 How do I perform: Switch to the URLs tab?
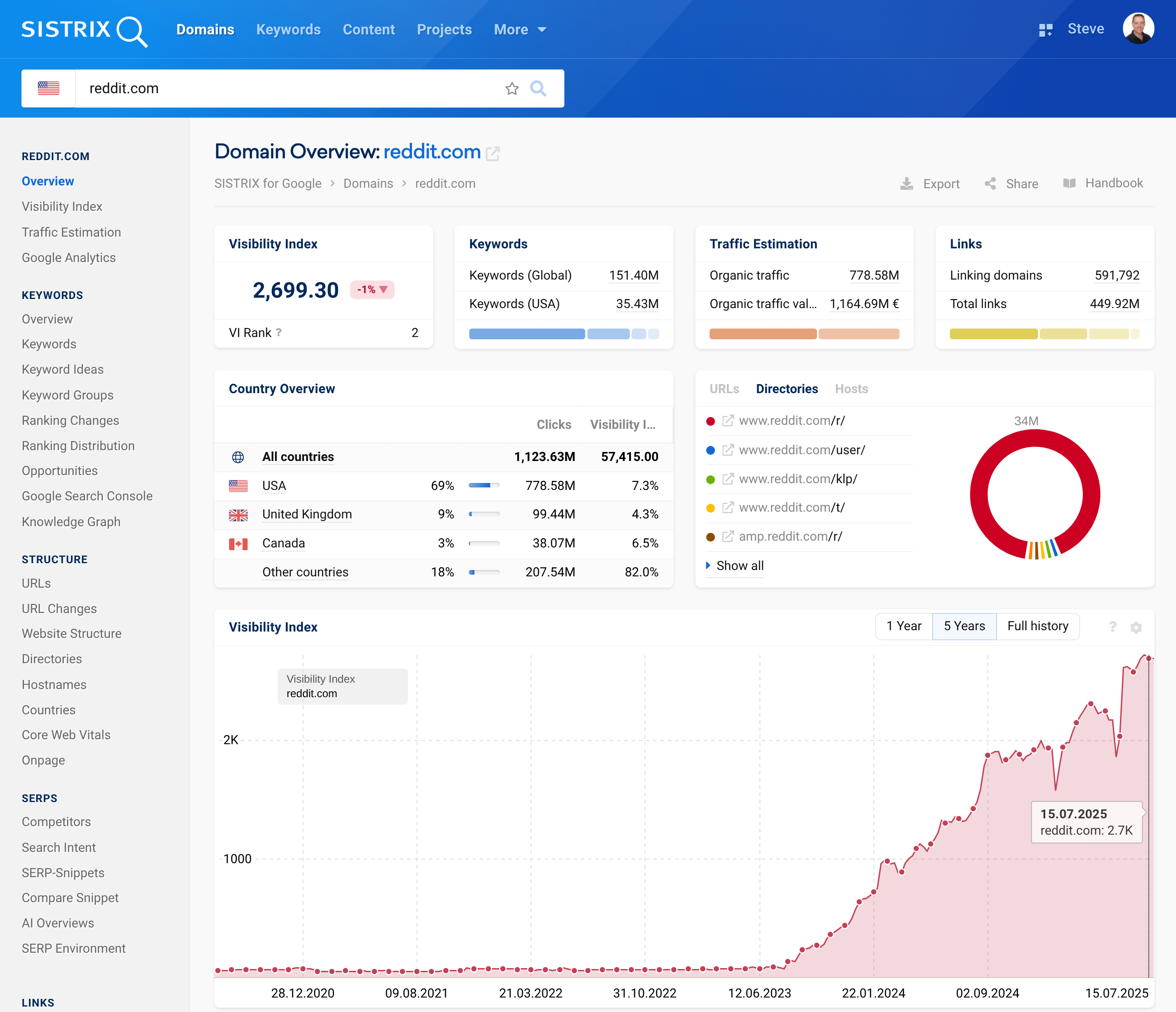[x=724, y=389]
